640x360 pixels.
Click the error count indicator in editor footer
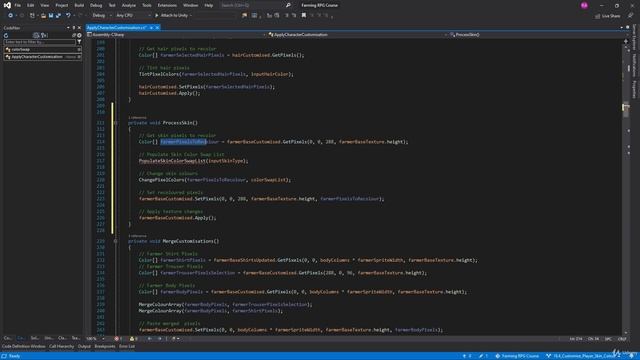(118, 339)
